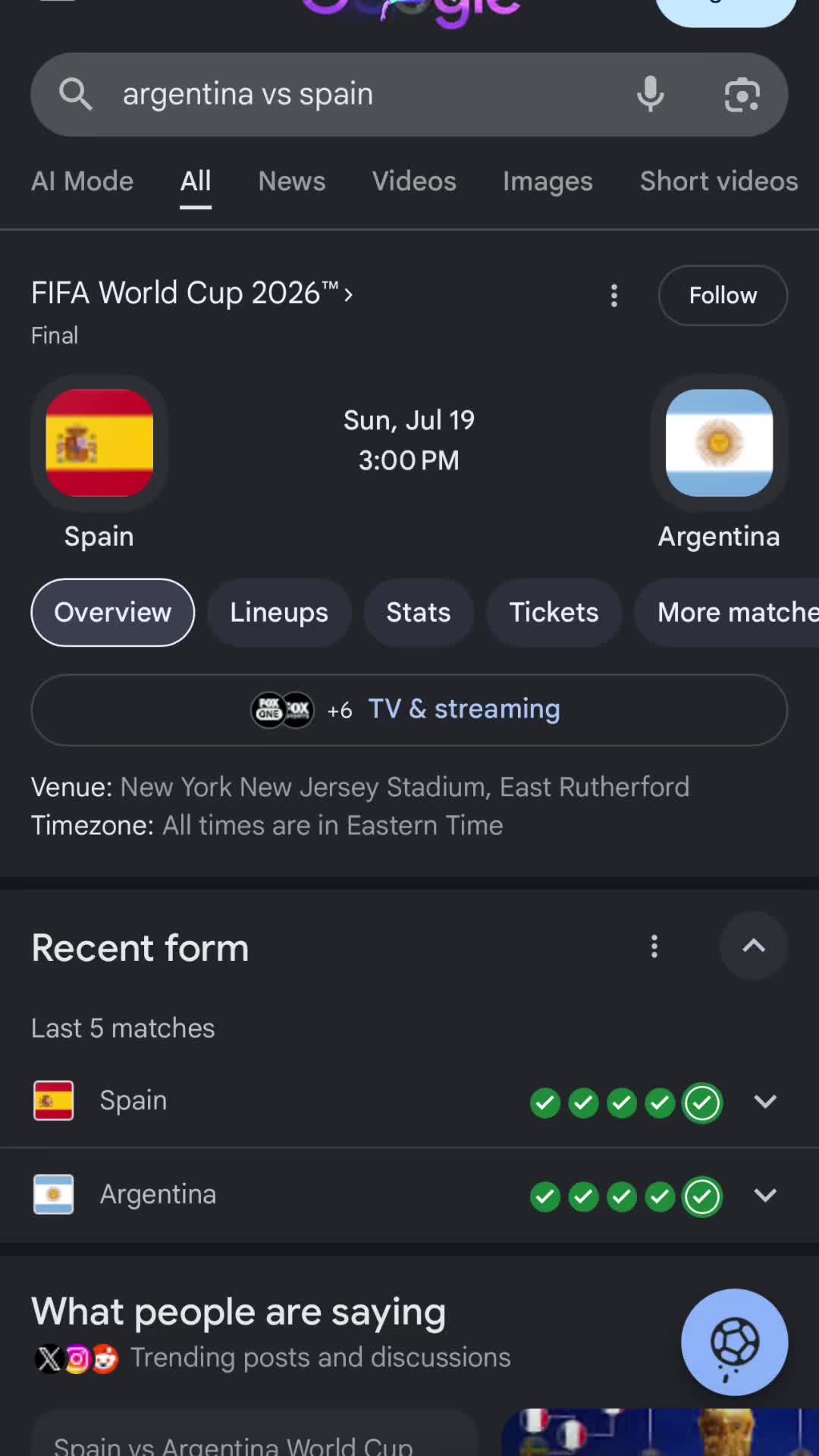Select the Lineups chip

tap(279, 612)
